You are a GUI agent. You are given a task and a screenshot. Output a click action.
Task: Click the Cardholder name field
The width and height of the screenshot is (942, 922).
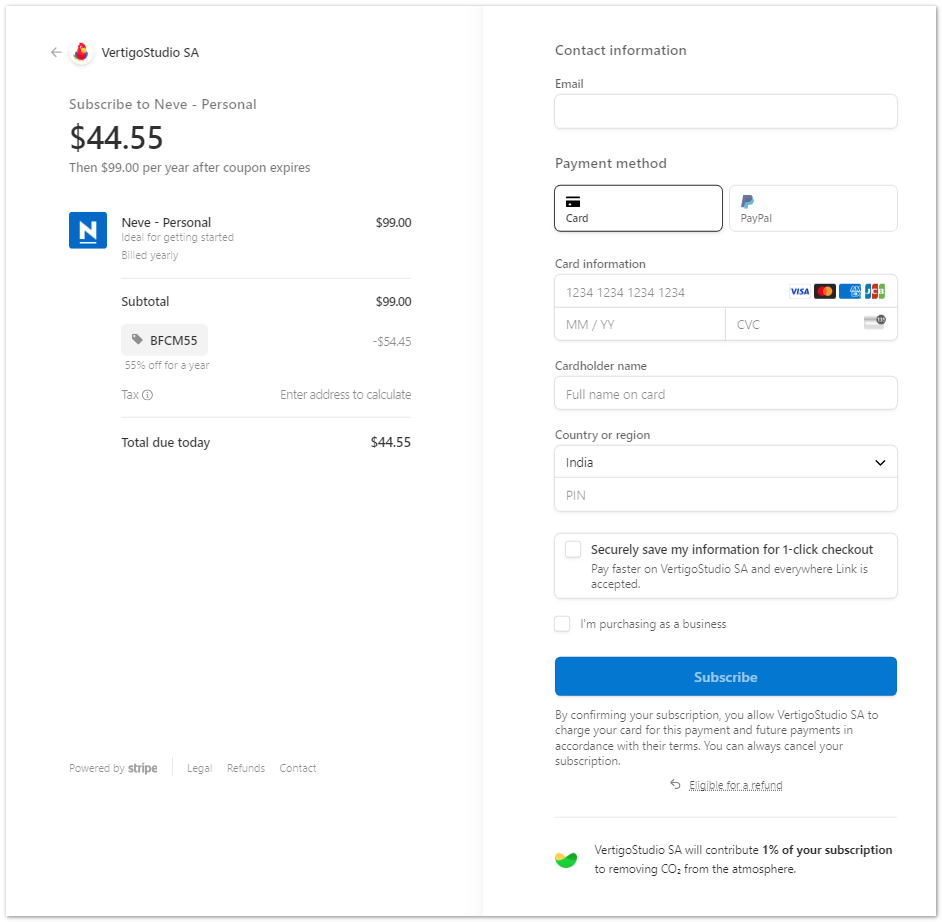click(725, 394)
